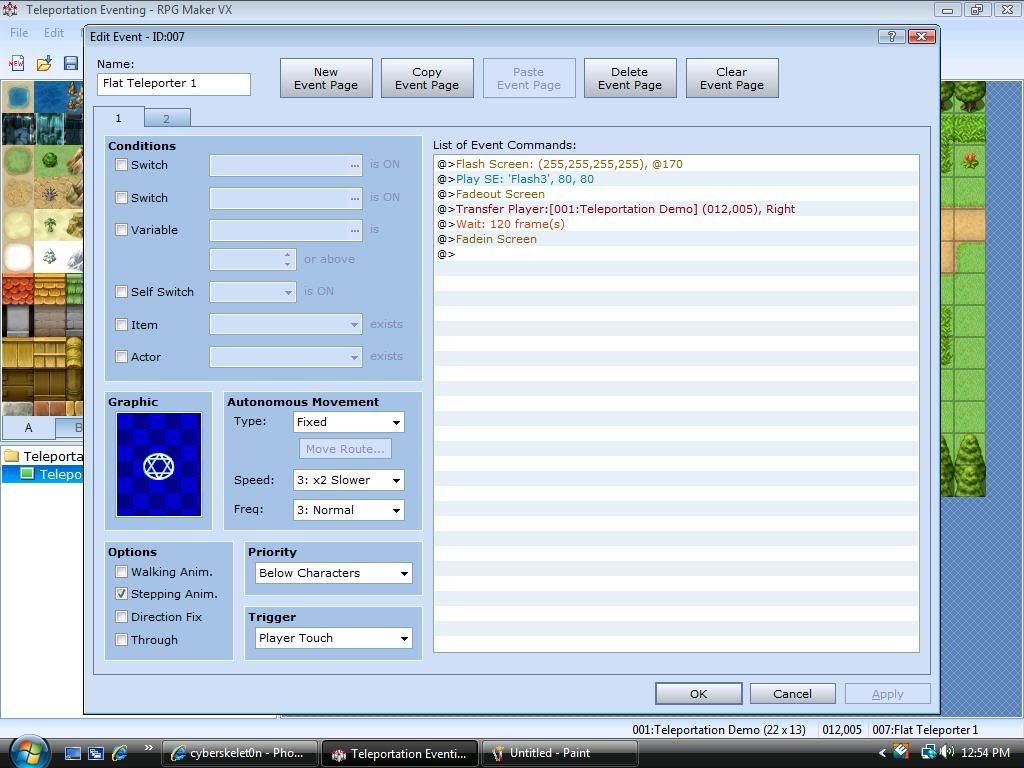This screenshot has width=1024, height=768.
Task: Expand the Priority Below Characters dropdown
Action: (x=333, y=573)
